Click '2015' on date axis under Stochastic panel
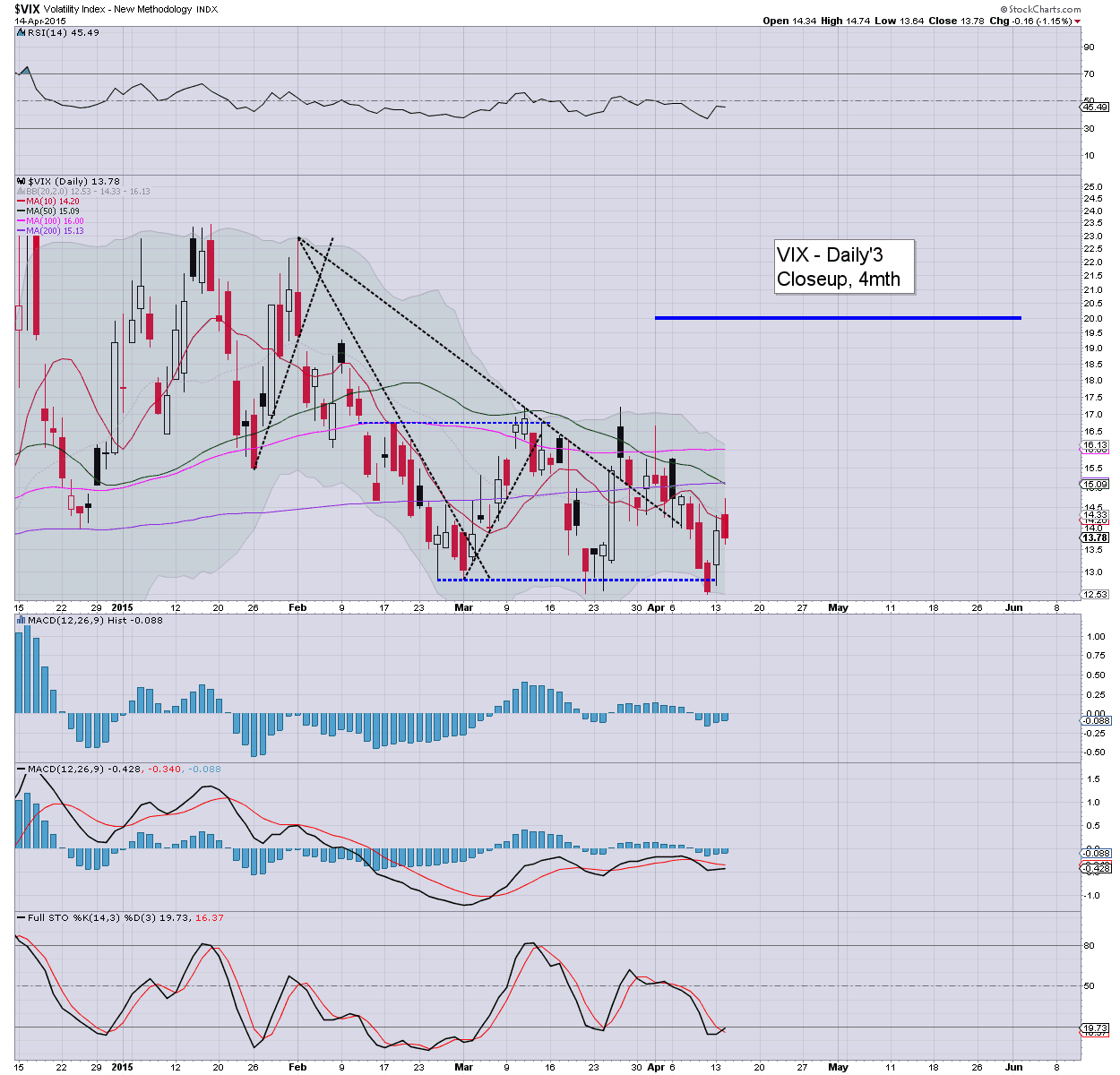Image resolution: width=1120 pixels, height=1075 pixels. (123, 1067)
